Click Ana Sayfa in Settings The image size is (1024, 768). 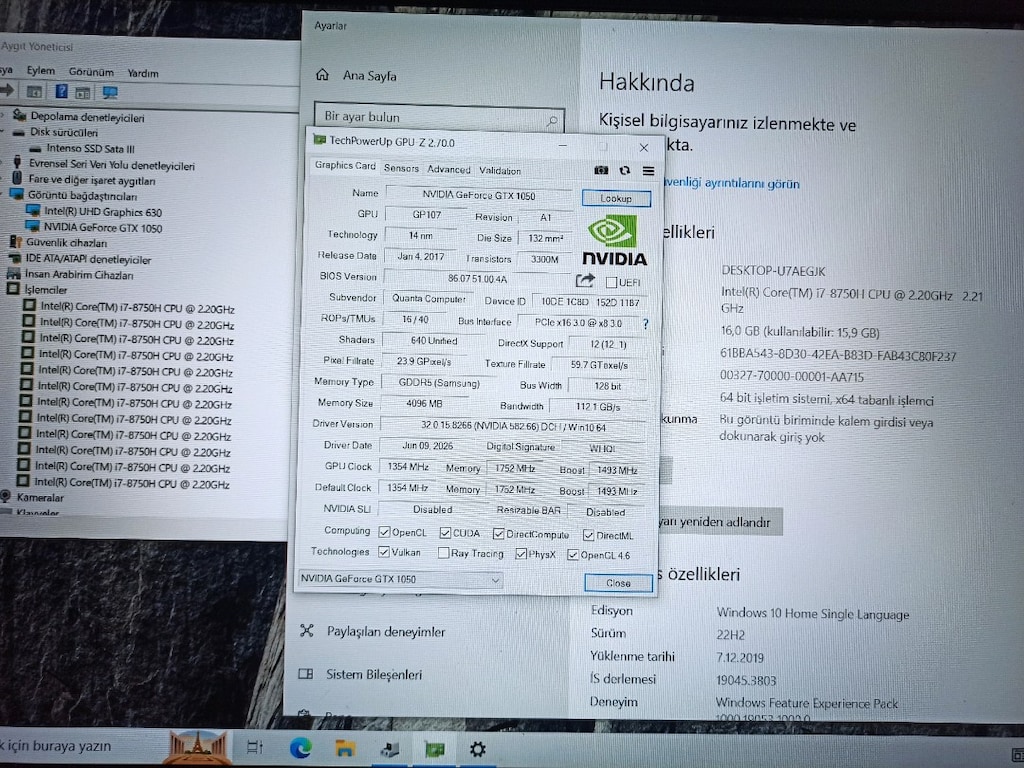coord(370,76)
